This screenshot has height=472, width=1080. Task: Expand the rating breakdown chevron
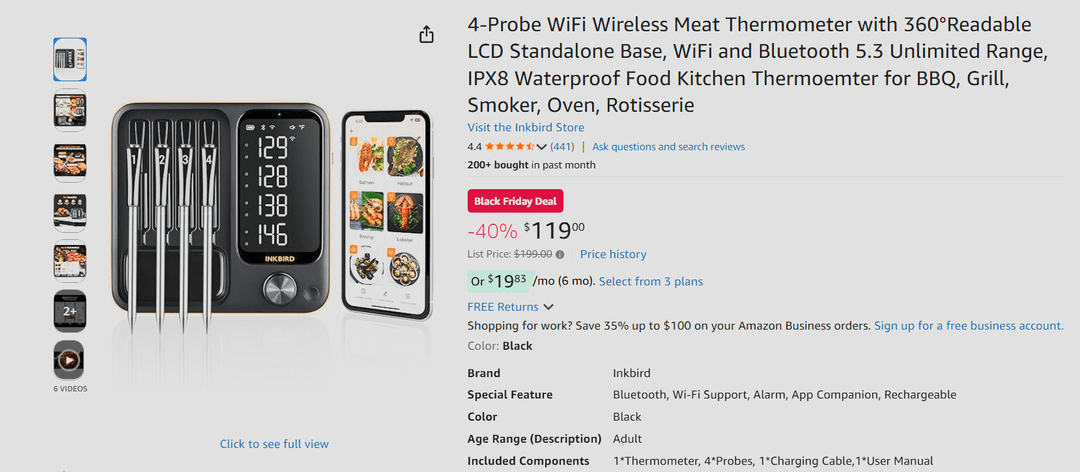(x=542, y=147)
